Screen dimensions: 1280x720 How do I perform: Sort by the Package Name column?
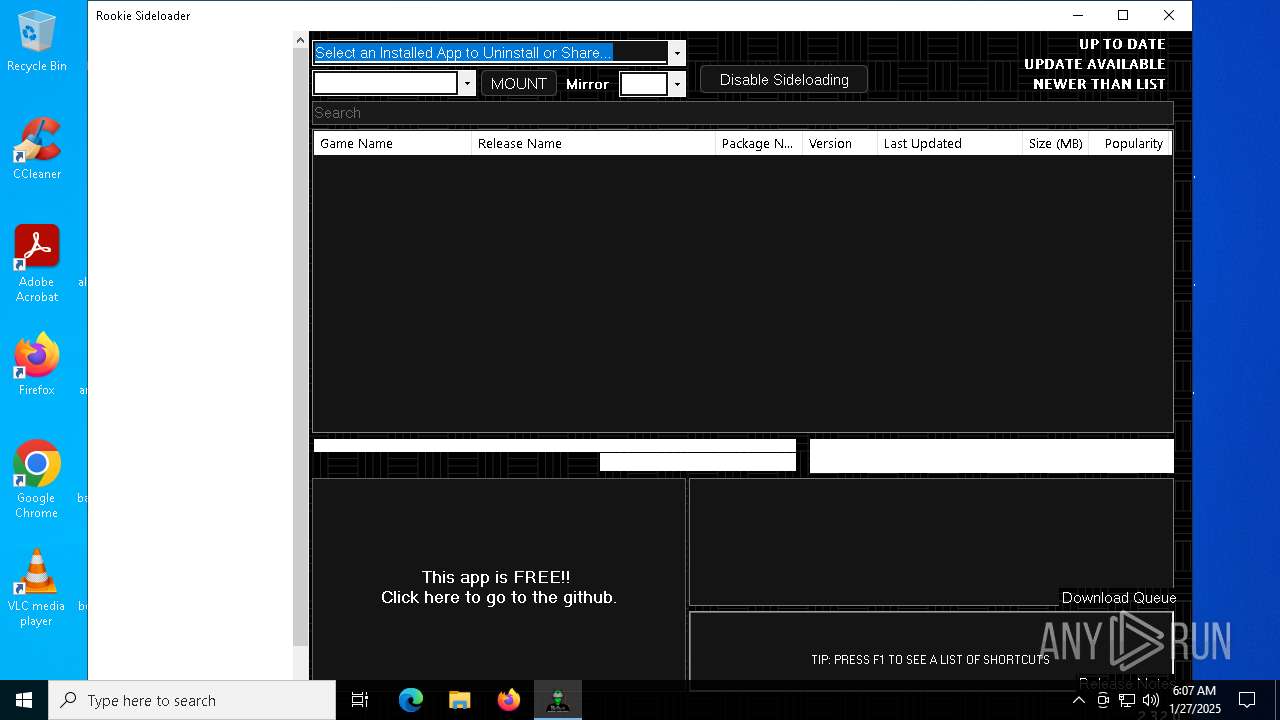(x=759, y=143)
